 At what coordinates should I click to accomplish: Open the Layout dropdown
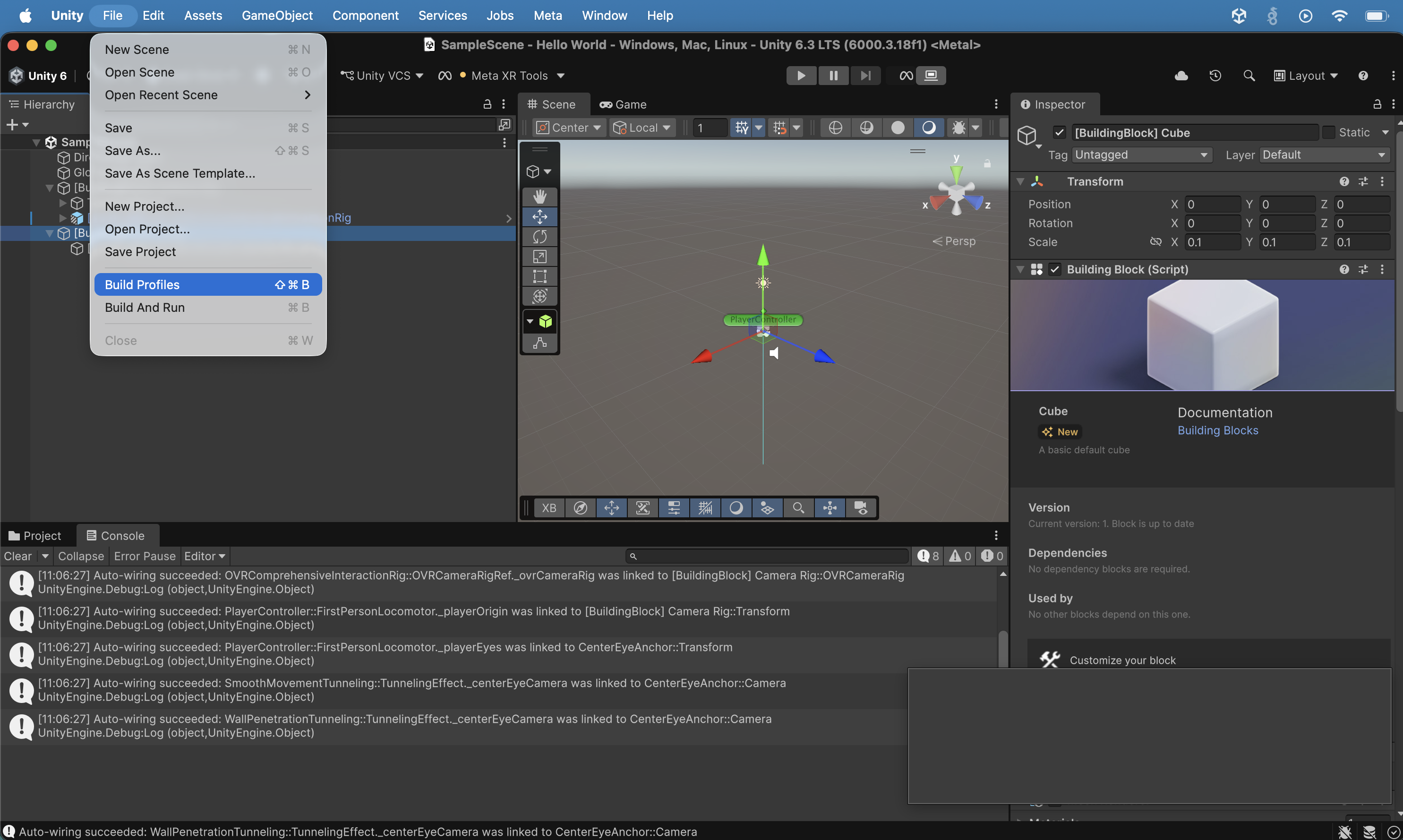[x=1306, y=75]
